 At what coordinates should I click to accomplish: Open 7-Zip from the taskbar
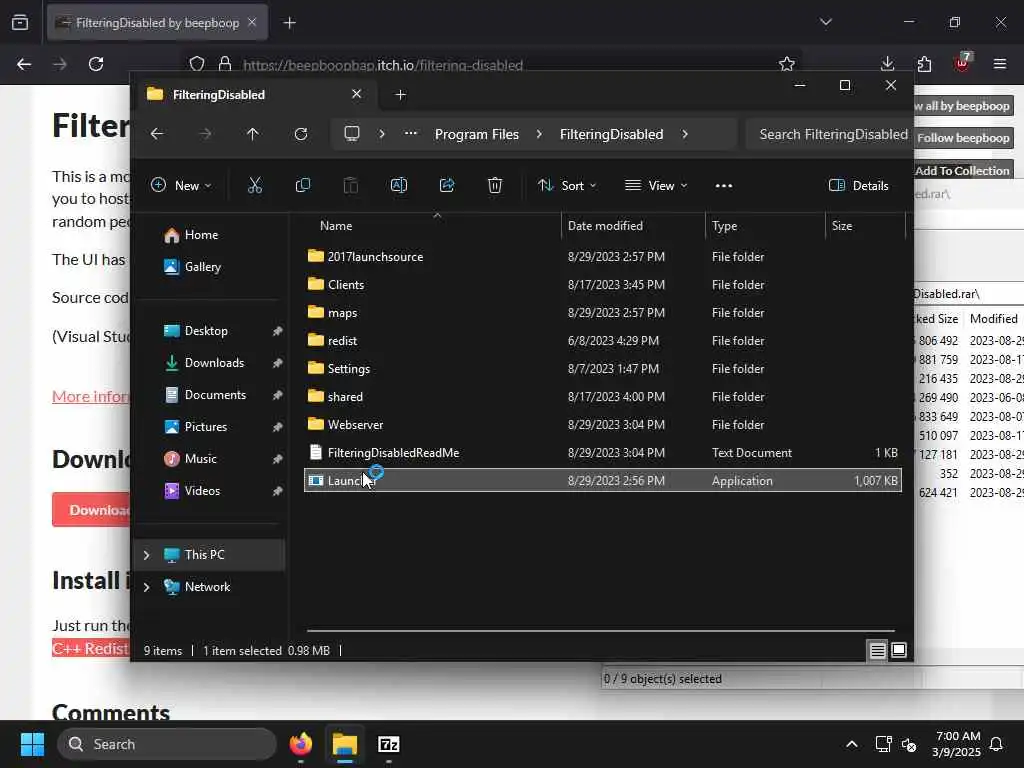[x=389, y=744]
